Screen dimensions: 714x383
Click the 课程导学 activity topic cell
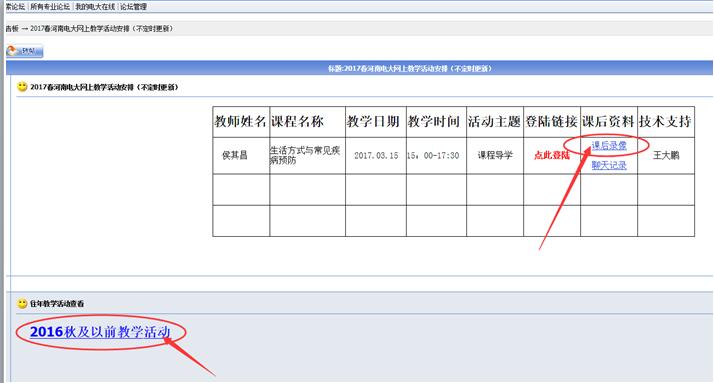[x=495, y=155]
